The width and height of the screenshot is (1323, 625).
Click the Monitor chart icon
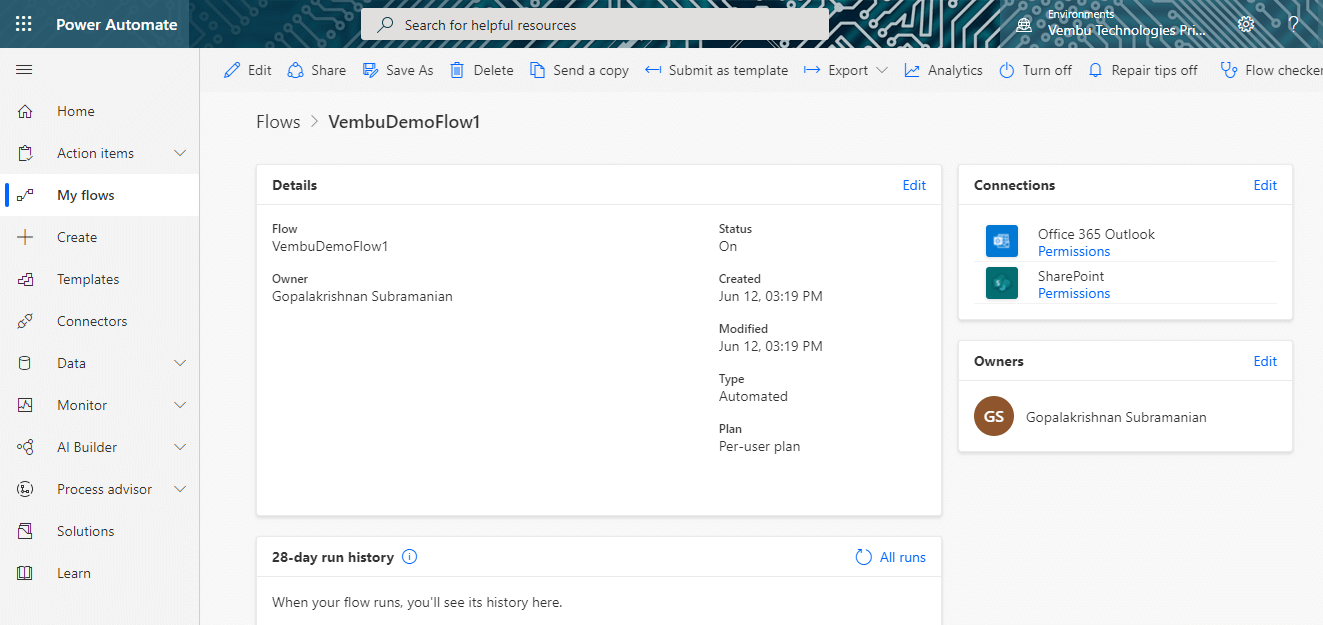(x=26, y=405)
